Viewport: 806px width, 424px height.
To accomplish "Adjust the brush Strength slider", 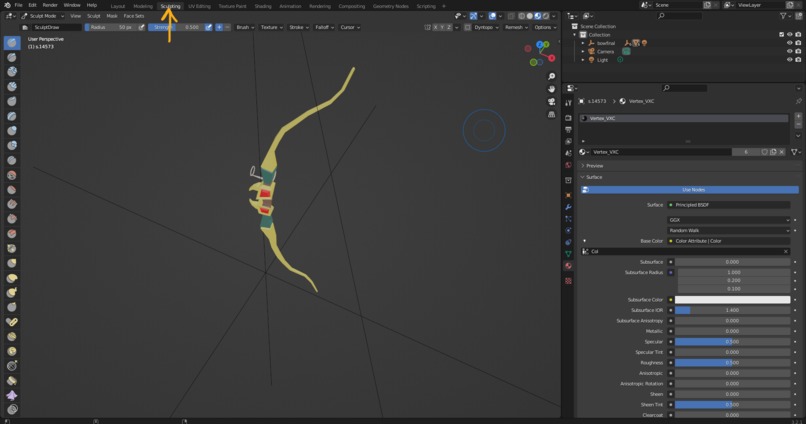I will click(176, 27).
